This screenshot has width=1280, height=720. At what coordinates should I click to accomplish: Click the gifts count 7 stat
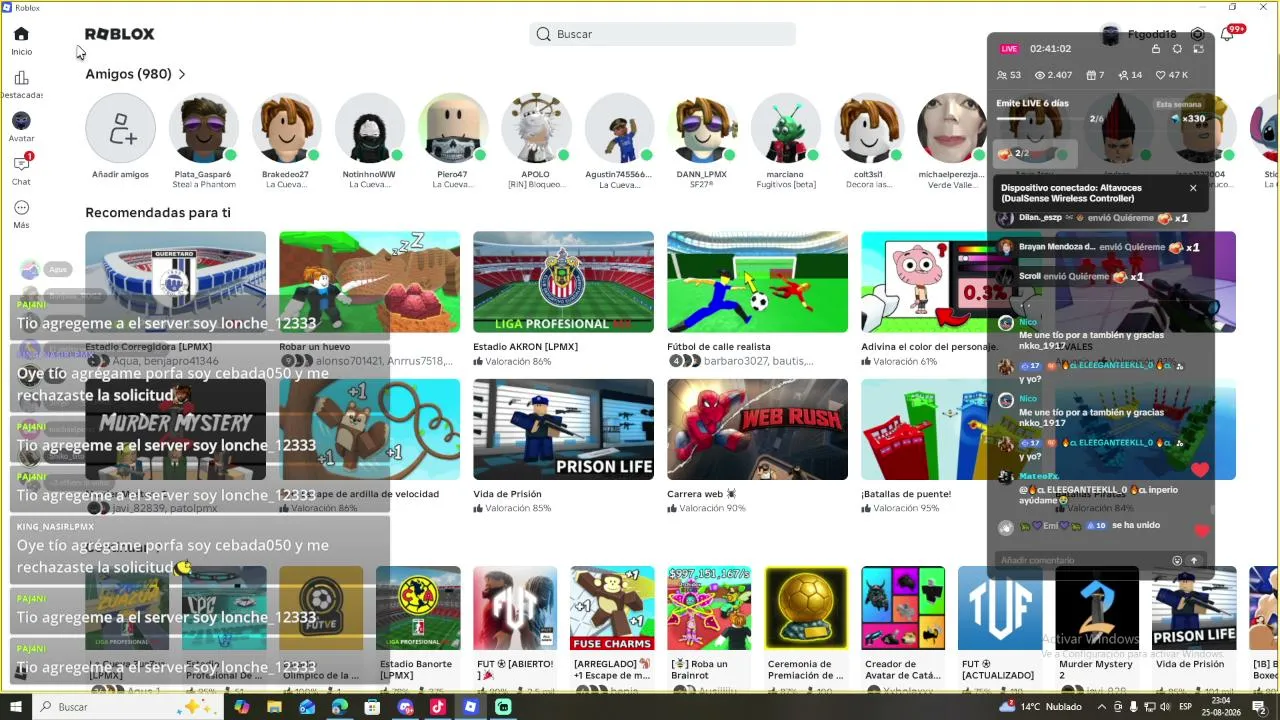tap(1095, 75)
